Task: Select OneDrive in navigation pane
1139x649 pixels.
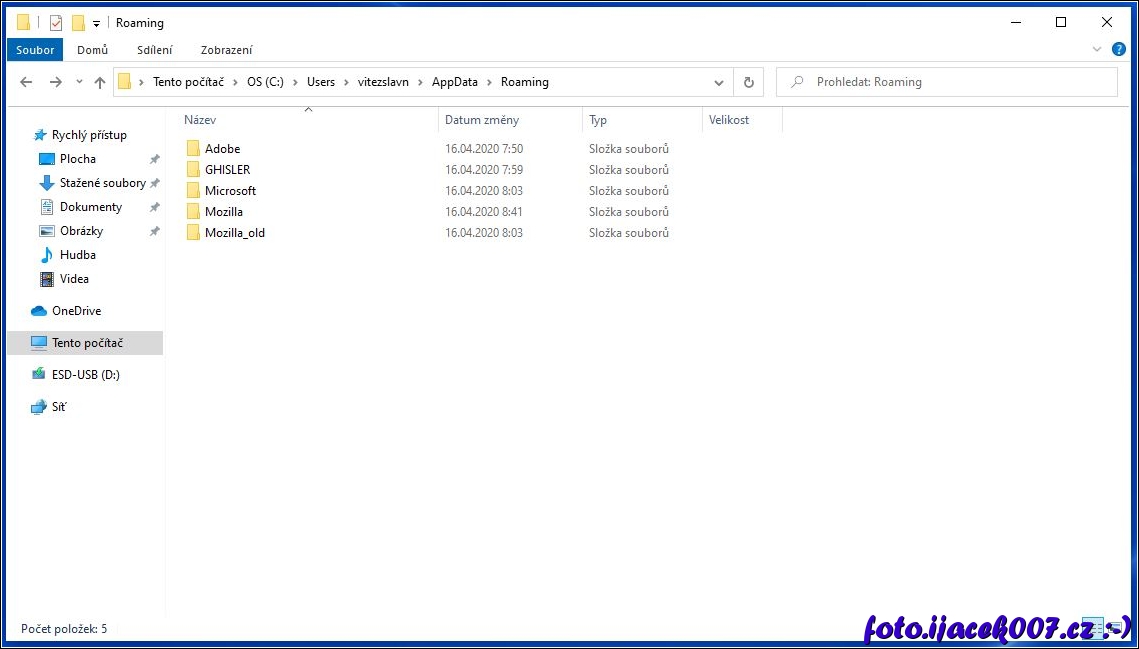Action: [76, 311]
